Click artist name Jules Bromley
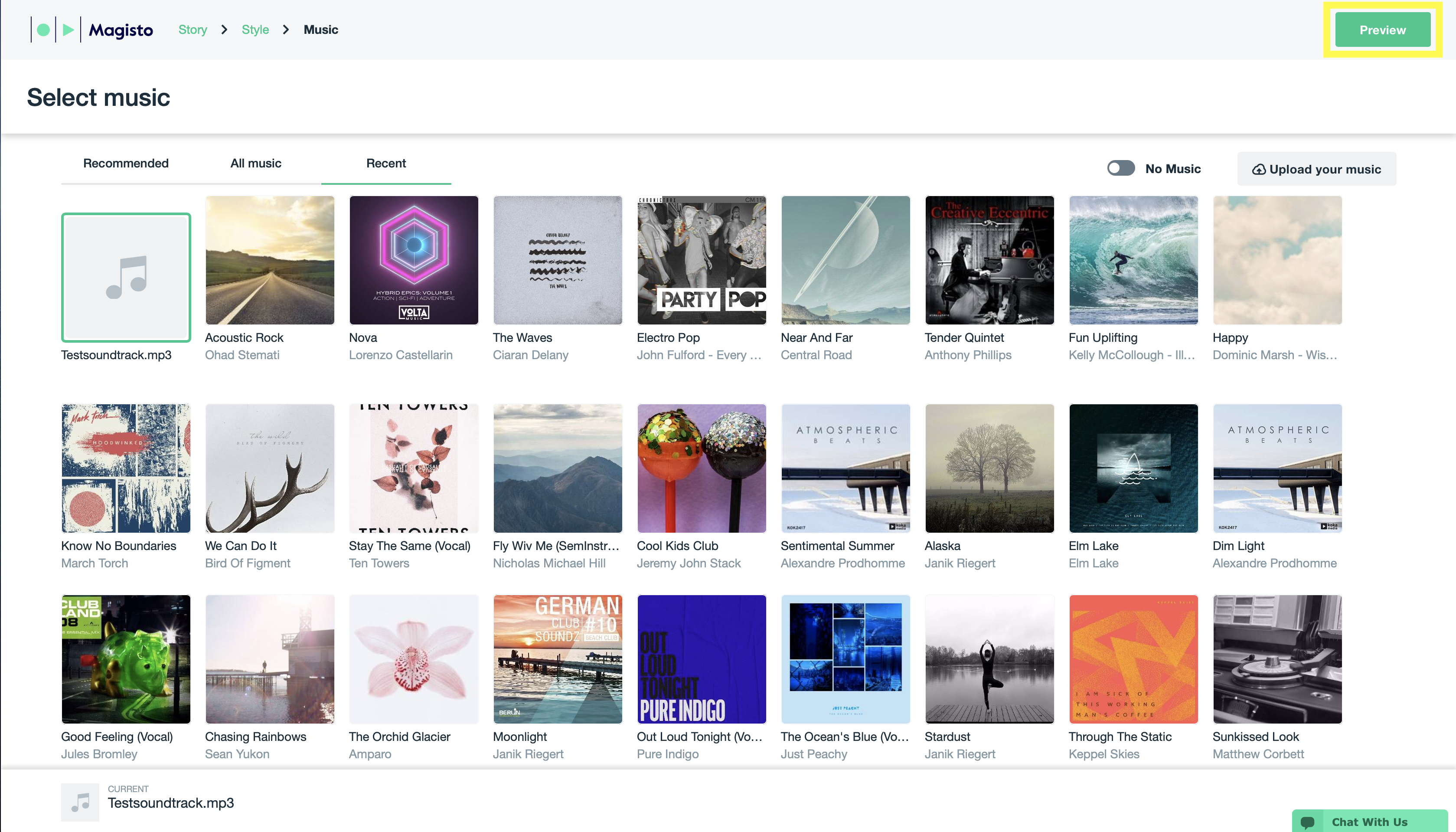1456x832 pixels. tap(99, 754)
